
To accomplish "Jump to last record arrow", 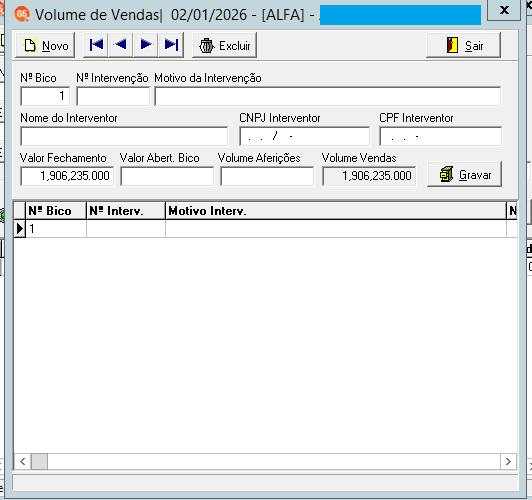I will 171,45.
